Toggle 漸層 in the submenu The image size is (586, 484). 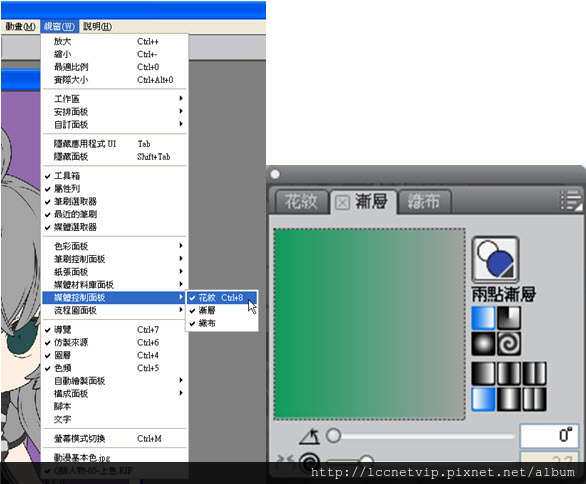click(222, 310)
